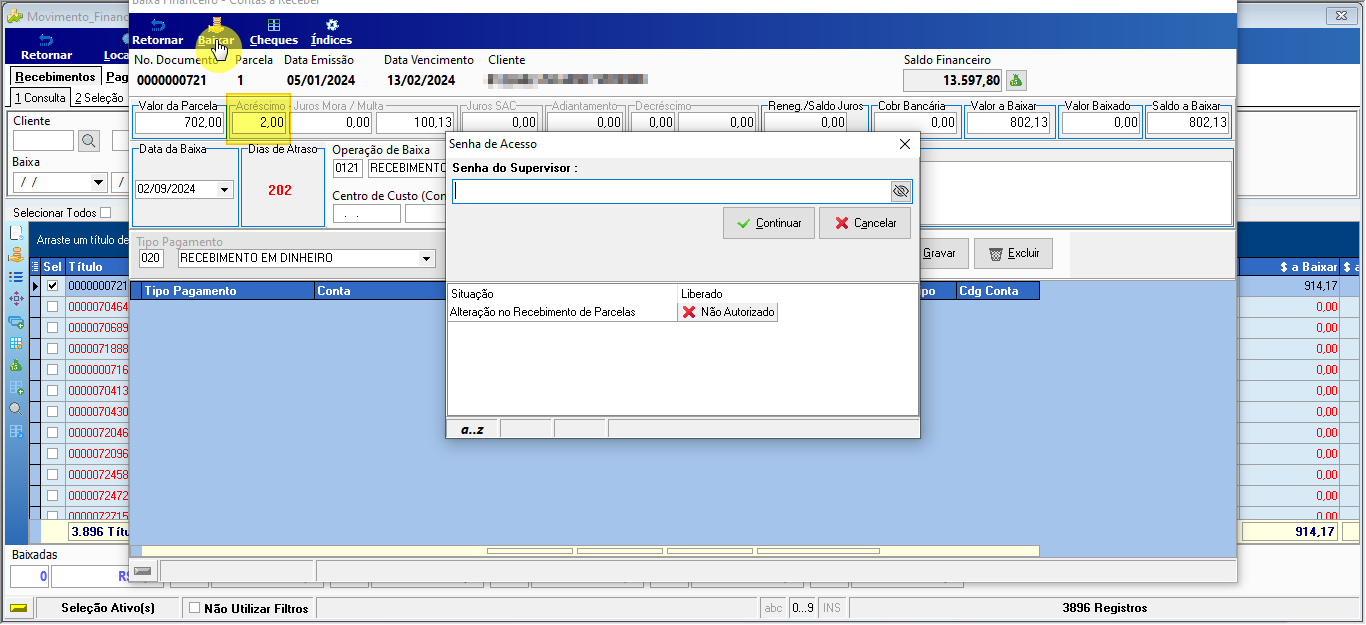Click the 3896 Registros status text
Image resolution: width=1366 pixels, height=625 pixels.
click(x=1104, y=608)
